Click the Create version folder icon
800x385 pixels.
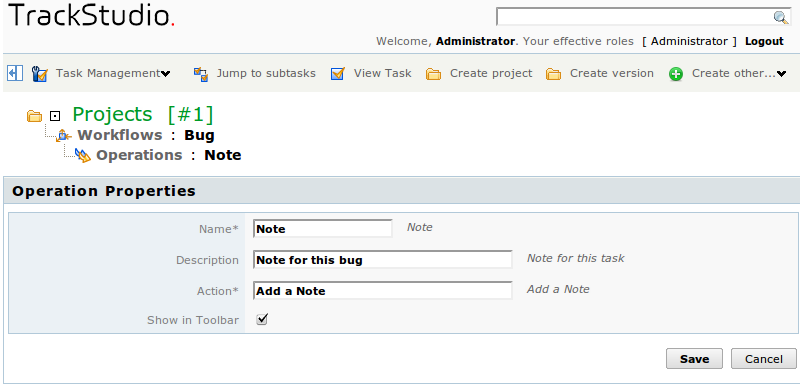click(553, 74)
